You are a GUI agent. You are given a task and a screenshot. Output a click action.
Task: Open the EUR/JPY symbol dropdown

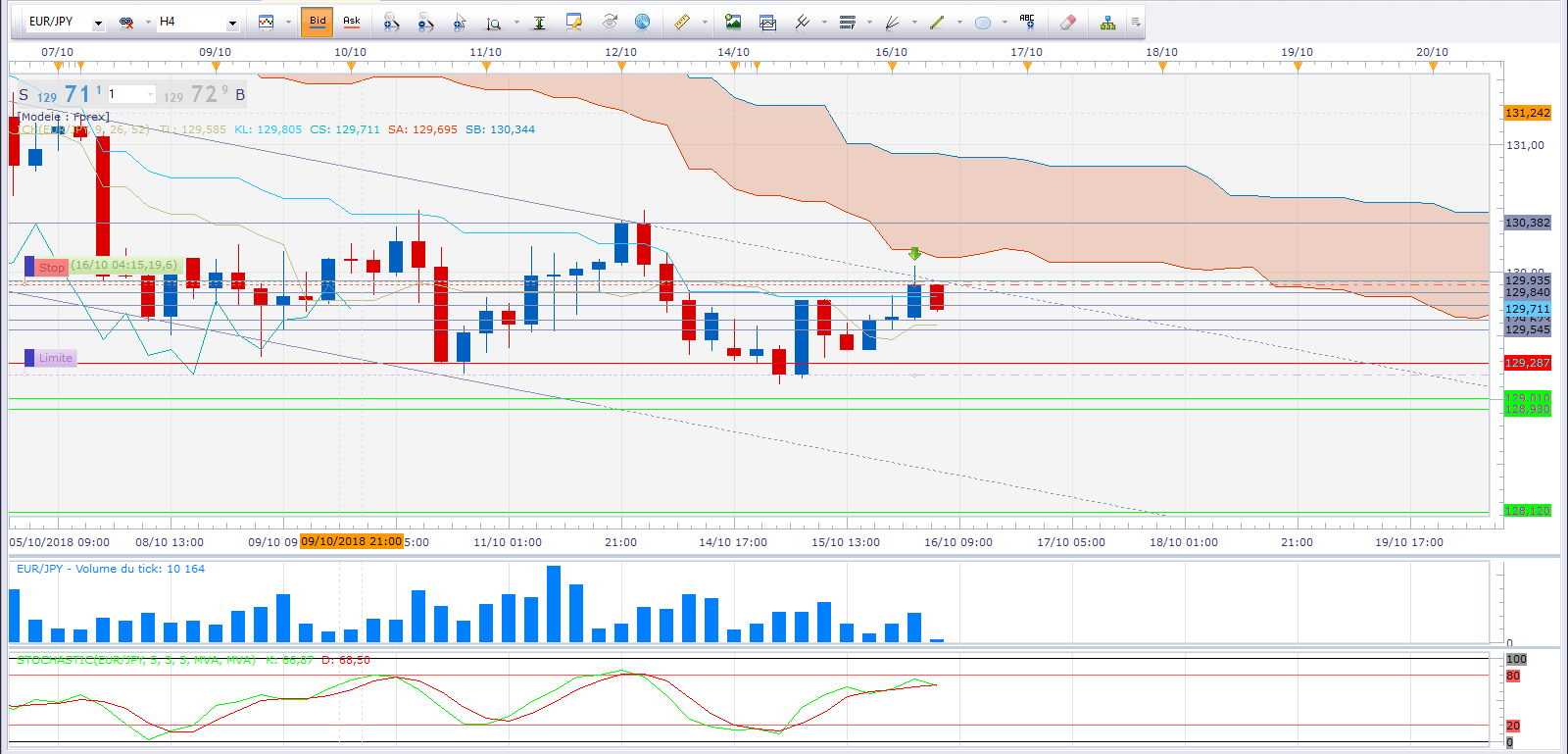(98, 23)
